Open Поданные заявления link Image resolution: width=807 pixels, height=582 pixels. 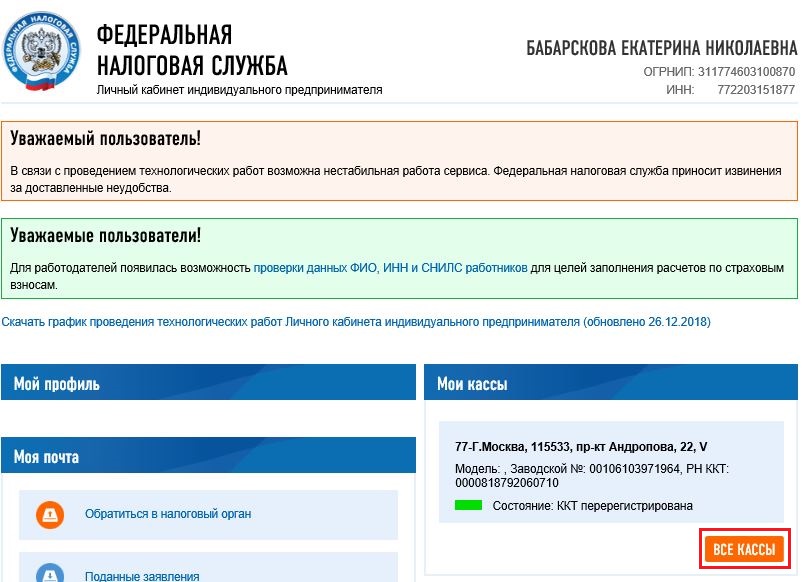pos(142,576)
